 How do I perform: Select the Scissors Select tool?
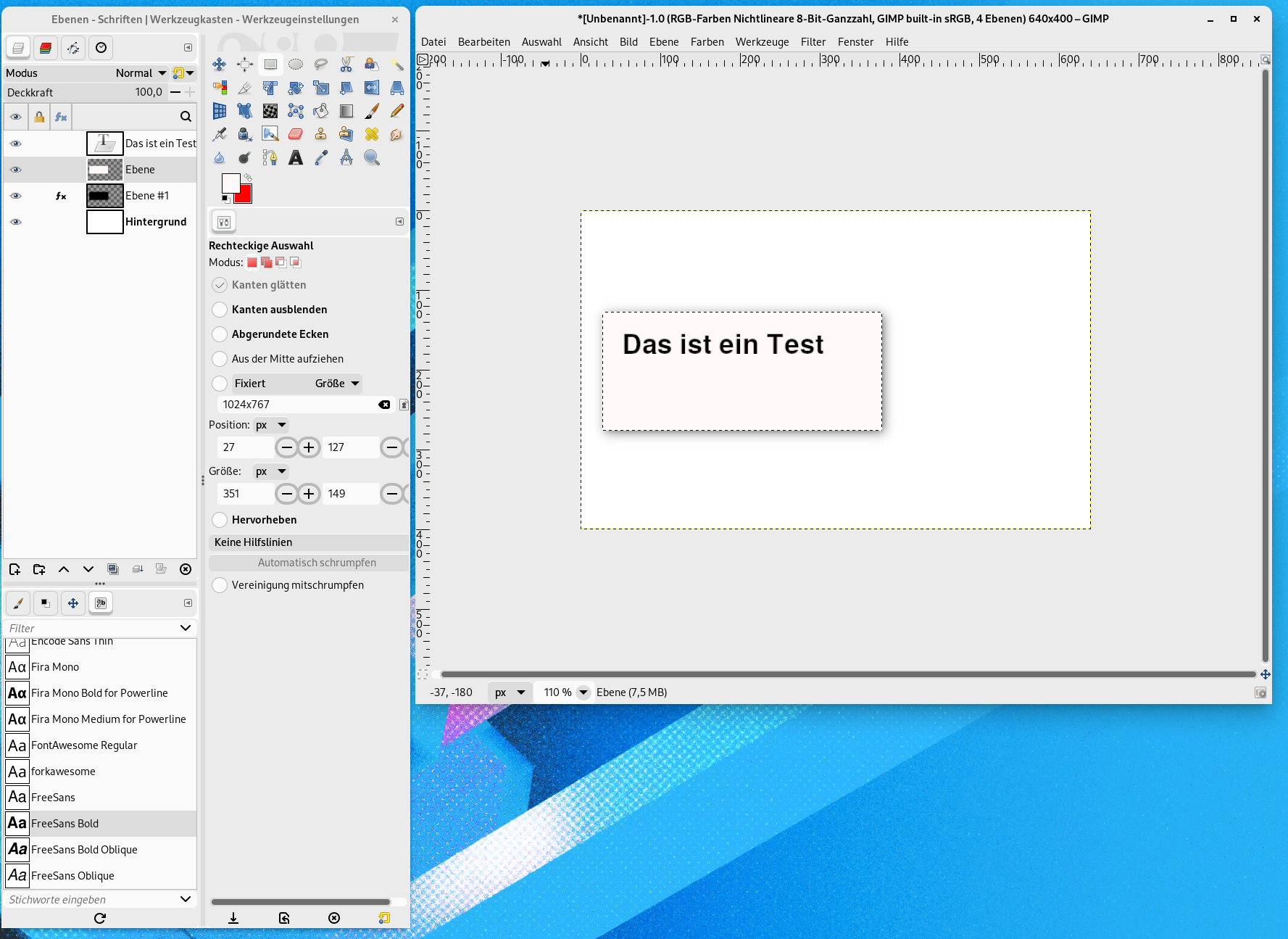pyautogui.click(x=346, y=65)
